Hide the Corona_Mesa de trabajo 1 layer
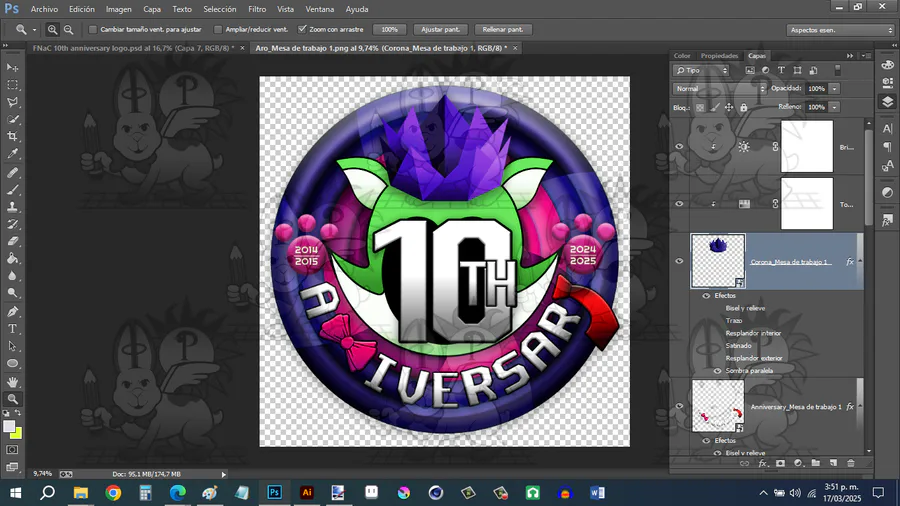Image resolution: width=900 pixels, height=506 pixels. [x=679, y=261]
